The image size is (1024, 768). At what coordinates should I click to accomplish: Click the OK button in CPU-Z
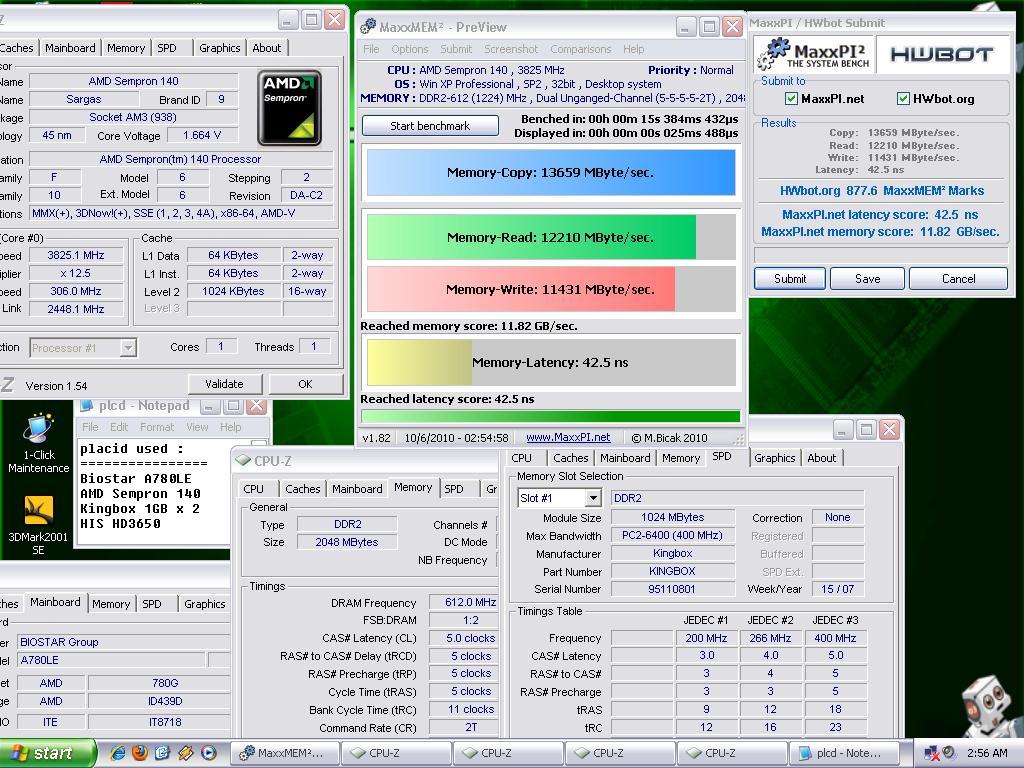point(305,384)
